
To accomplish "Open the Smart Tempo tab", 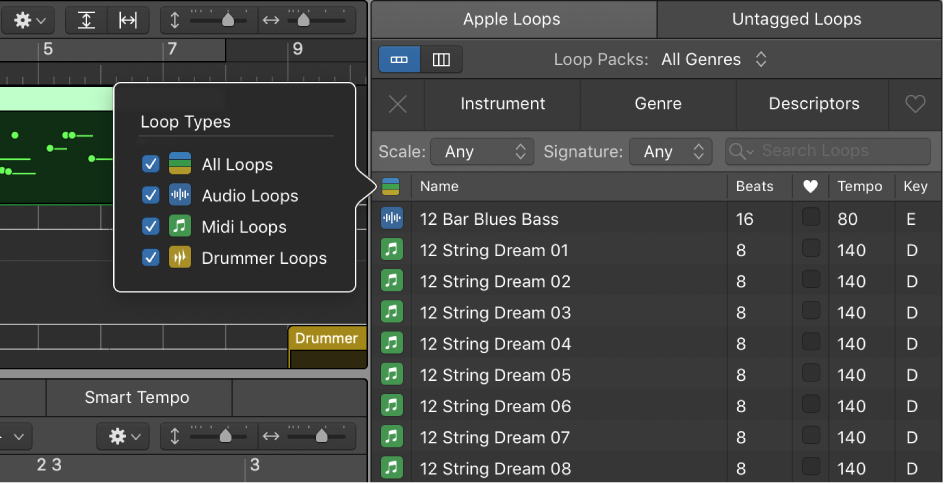I will [x=137, y=397].
